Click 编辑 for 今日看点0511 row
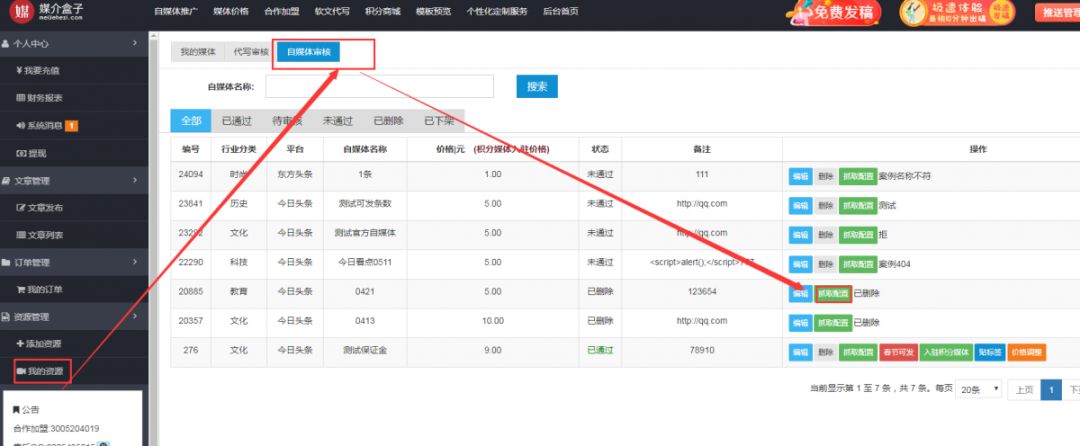 pos(800,264)
